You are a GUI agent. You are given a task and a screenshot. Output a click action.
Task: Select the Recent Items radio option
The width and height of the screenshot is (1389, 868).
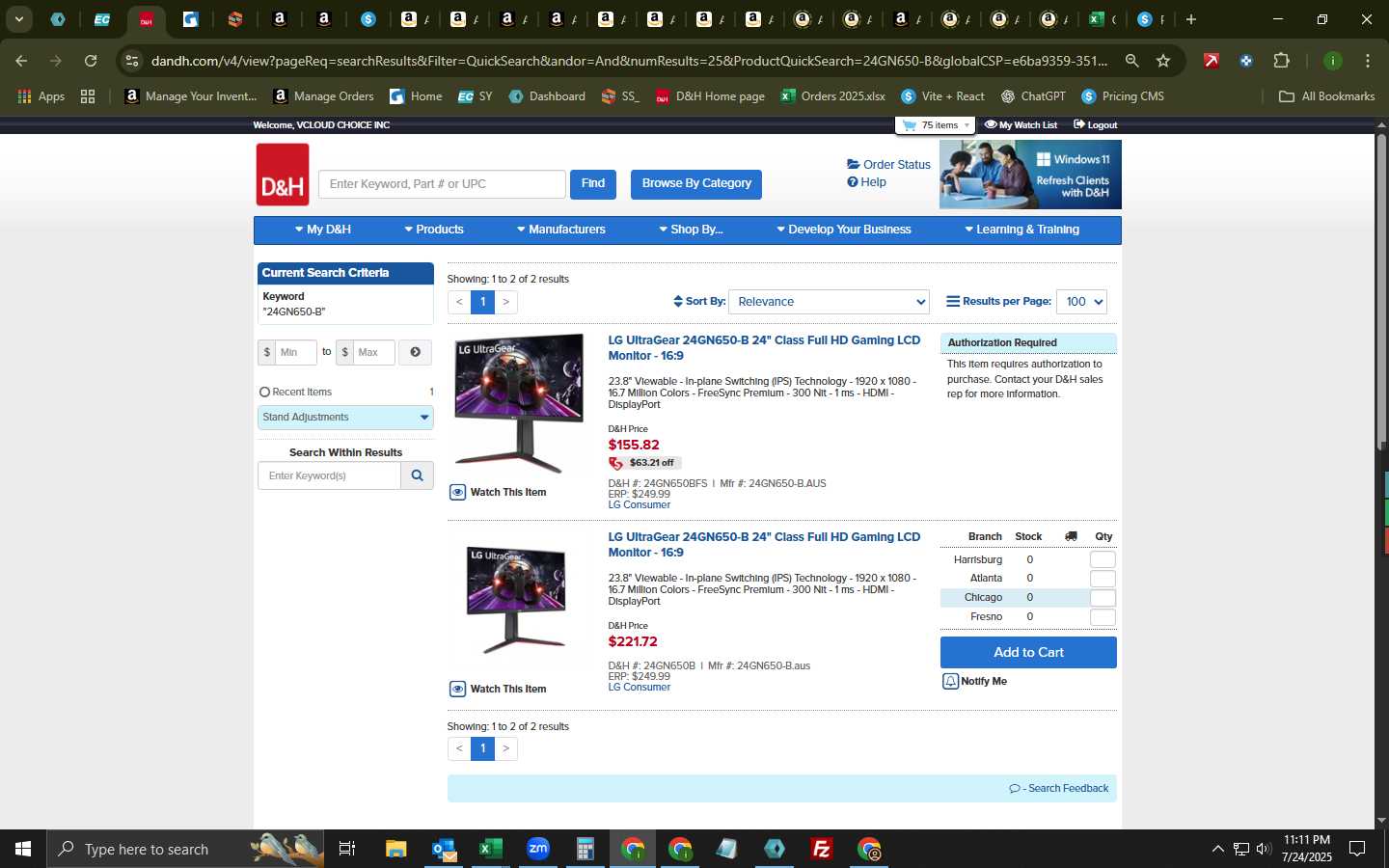[265, 393]
